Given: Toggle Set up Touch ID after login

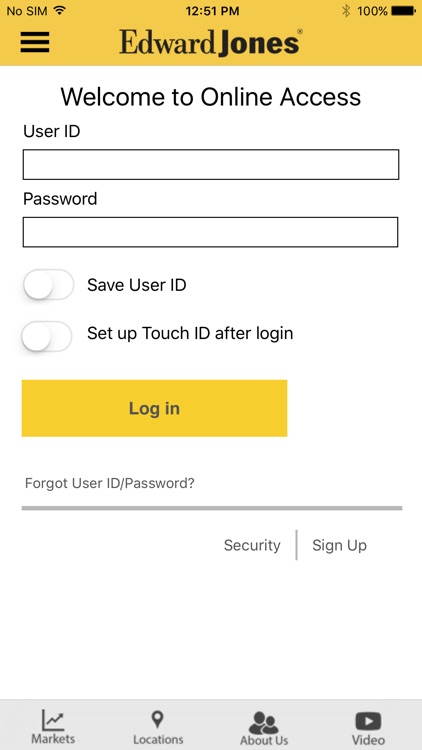Looking at the screenshot, I should [x=47, y=336].
